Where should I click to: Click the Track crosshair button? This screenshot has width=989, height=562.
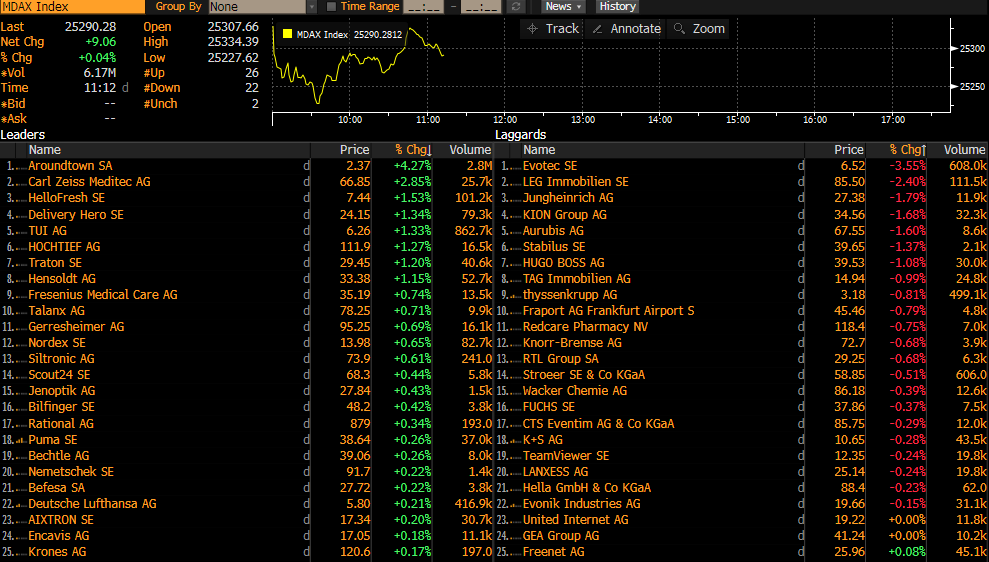554,29
